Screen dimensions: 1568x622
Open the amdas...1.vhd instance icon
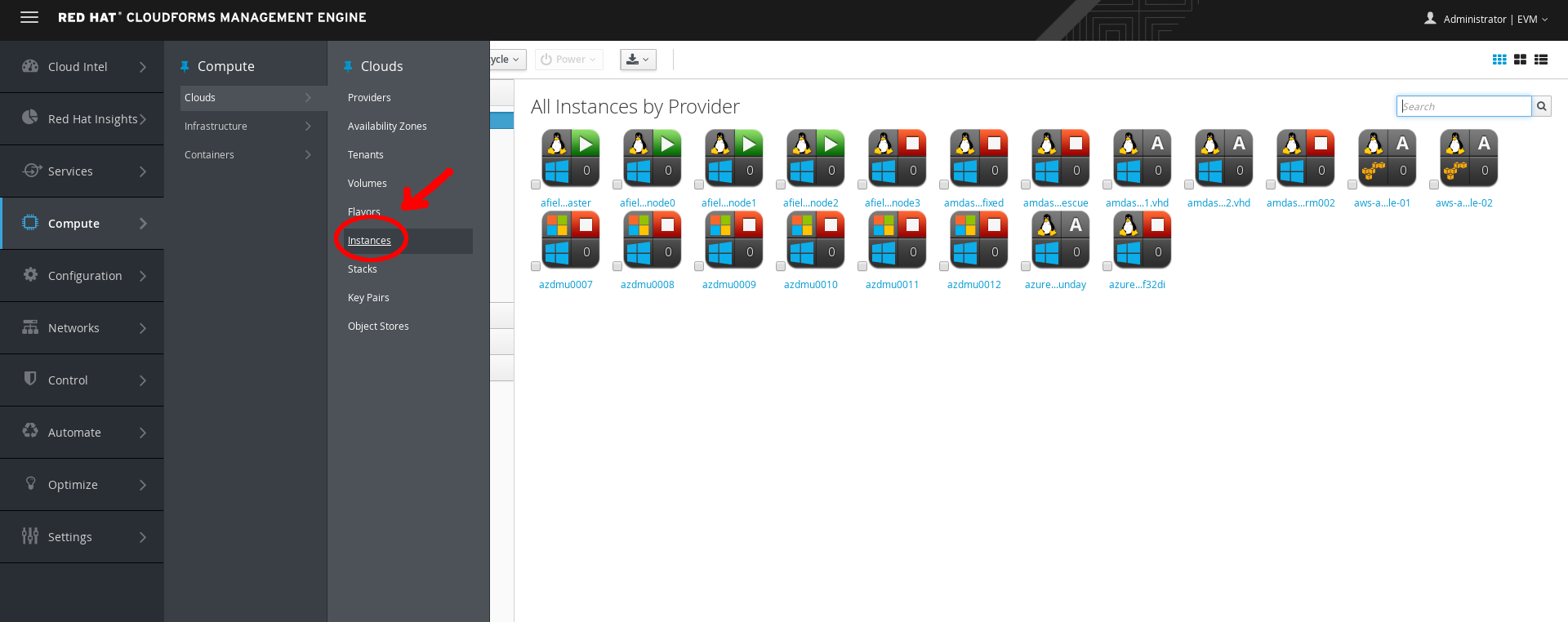click(1142, 158)
